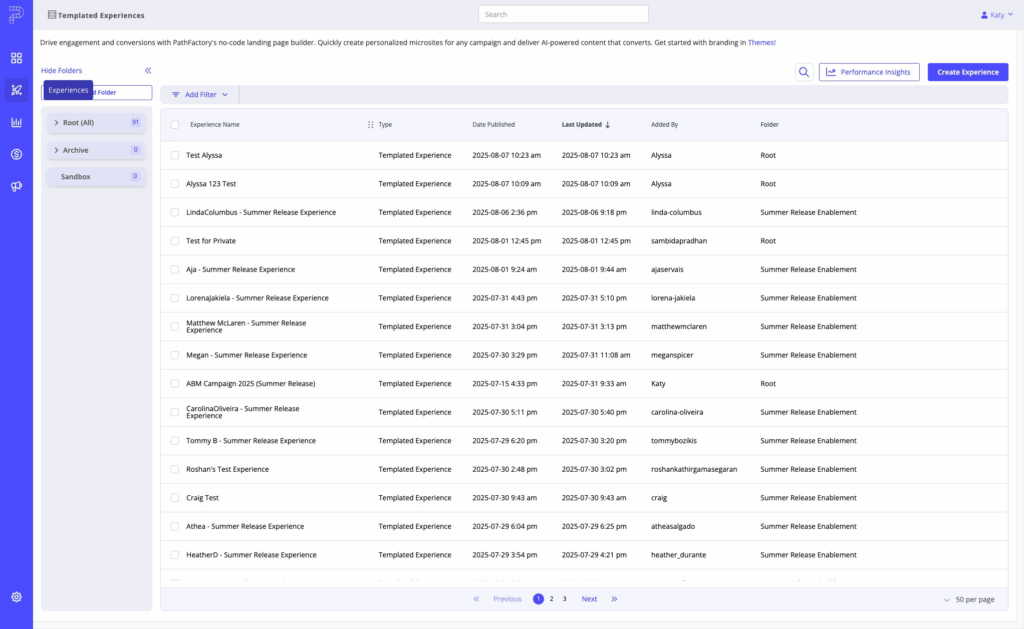Check the Roshan's Test Experience checkbox

(x=174, y=469)
